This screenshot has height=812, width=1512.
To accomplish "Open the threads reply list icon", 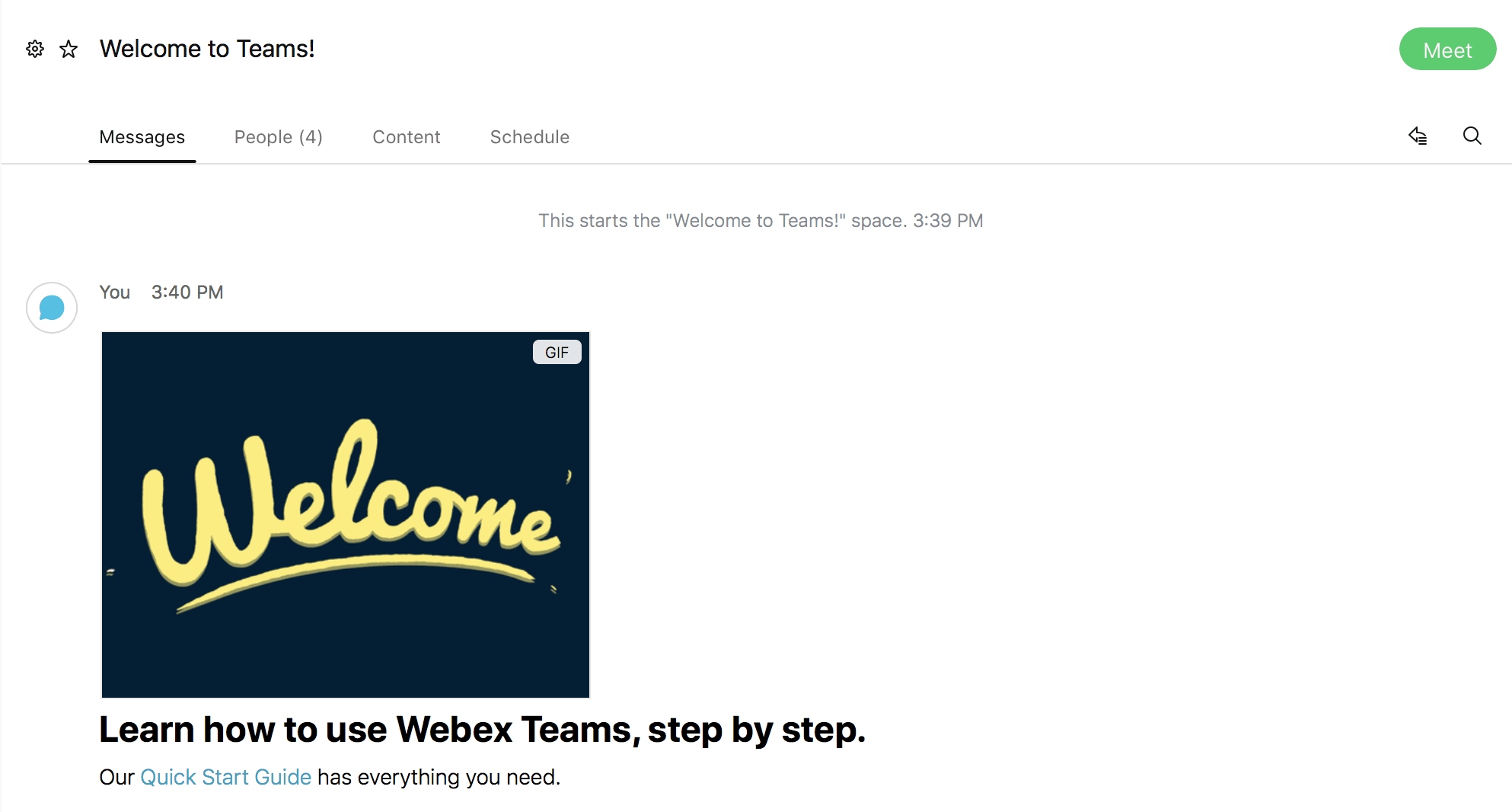I will coord(1418,136).
